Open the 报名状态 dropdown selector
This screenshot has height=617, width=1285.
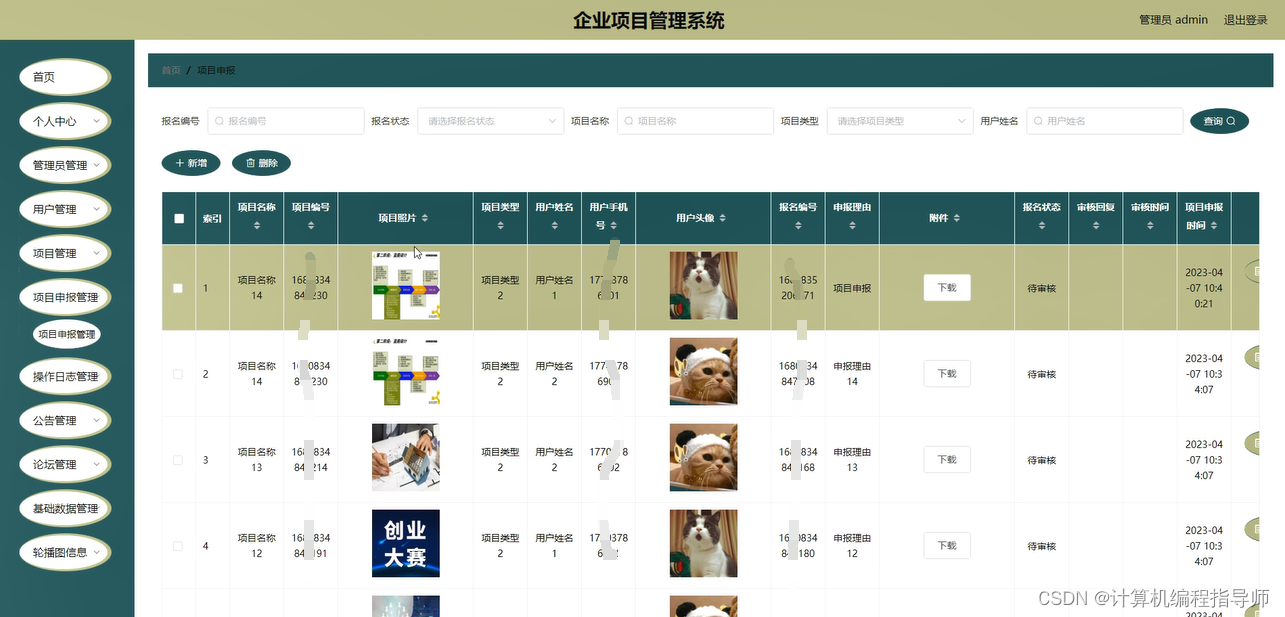[491, 121]
